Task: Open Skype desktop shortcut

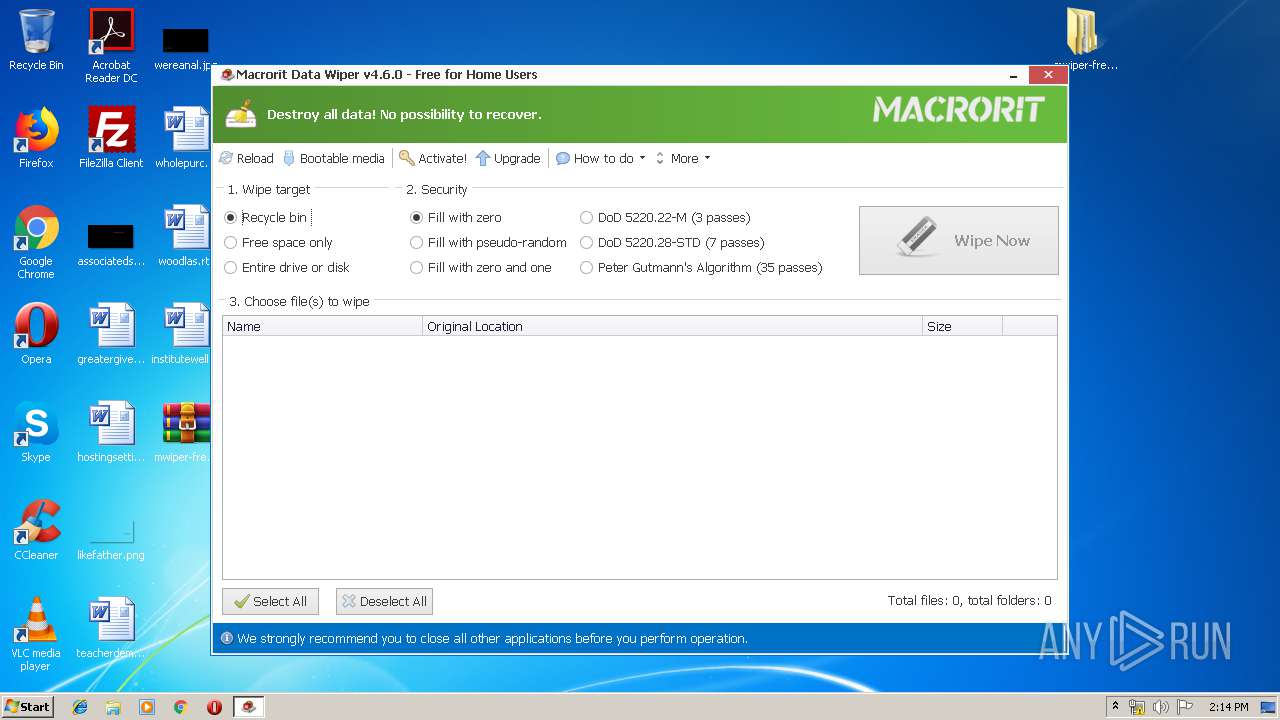Action: point(36,432)
